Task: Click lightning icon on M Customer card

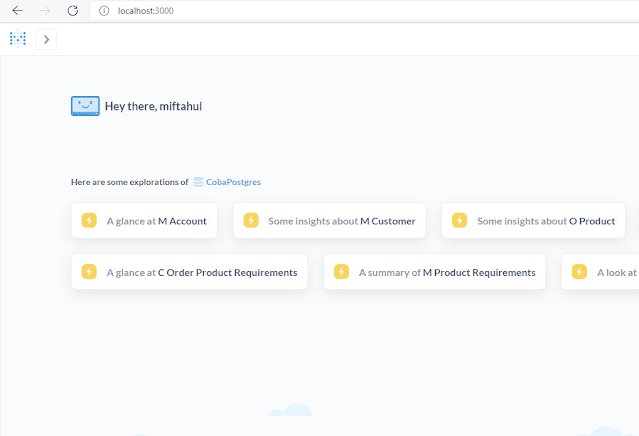Action: (251, 220)
